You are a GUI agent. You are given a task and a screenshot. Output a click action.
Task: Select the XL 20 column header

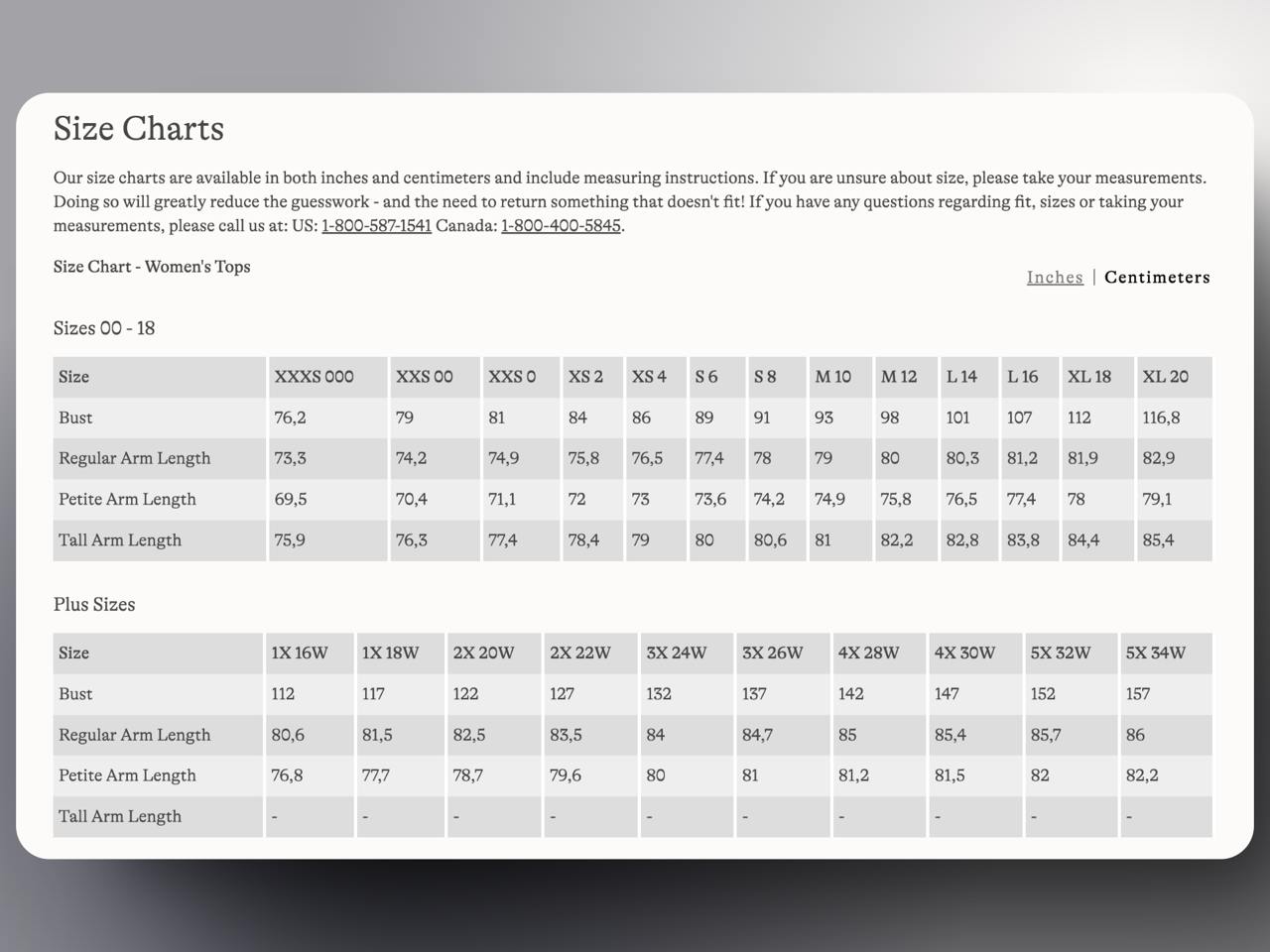click(x=1165, y=377)
